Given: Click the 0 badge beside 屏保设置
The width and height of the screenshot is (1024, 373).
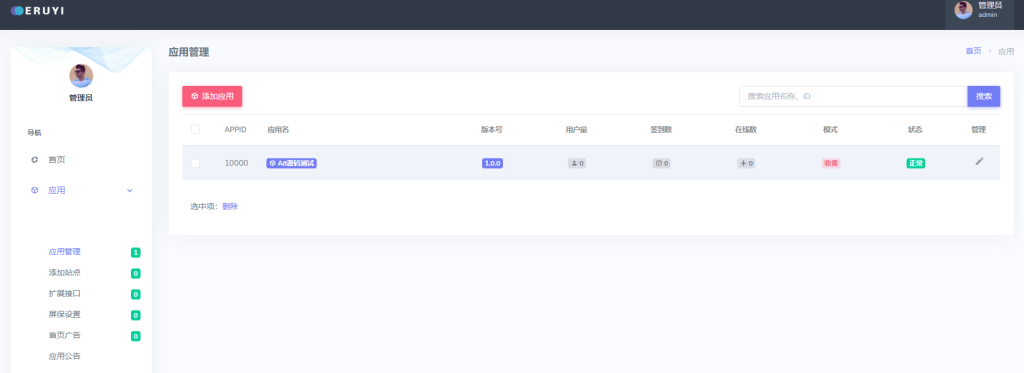Looking at the screenshot, I should coord(135,315).
